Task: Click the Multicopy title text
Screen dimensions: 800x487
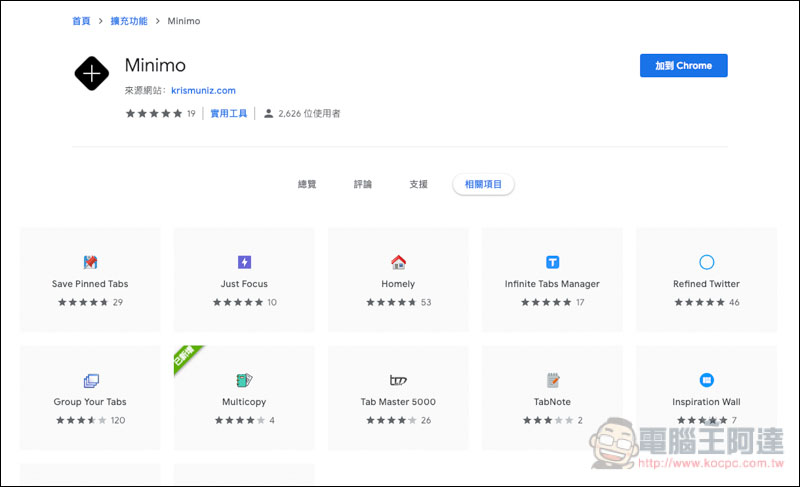Action: [244, 402]
